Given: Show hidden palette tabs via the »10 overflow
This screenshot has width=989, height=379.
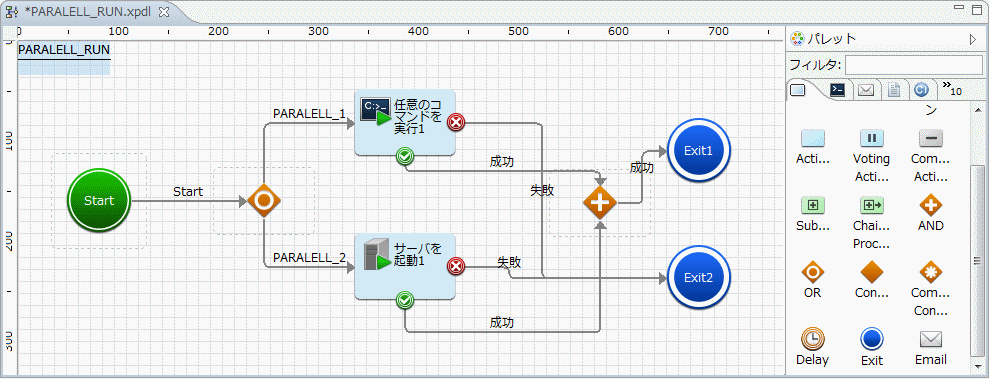Looking at the screenshot, I should [952, 88].
